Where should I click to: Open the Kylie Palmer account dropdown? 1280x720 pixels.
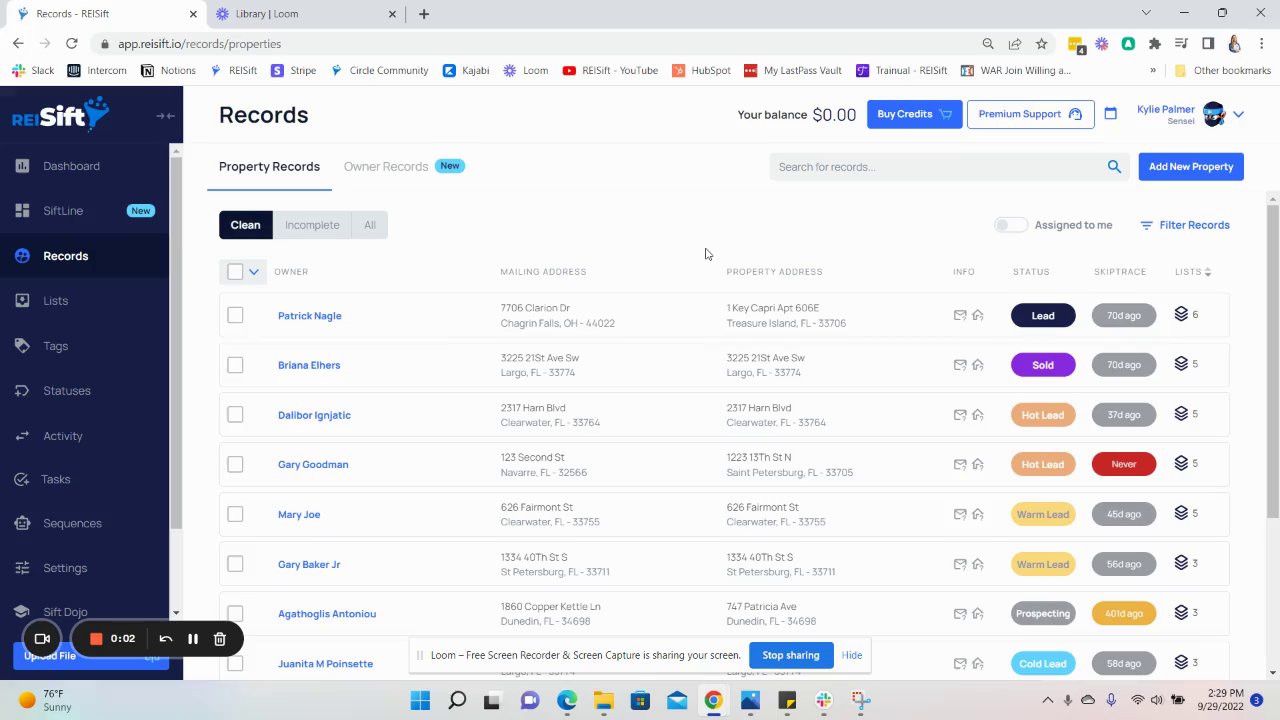1238,114
